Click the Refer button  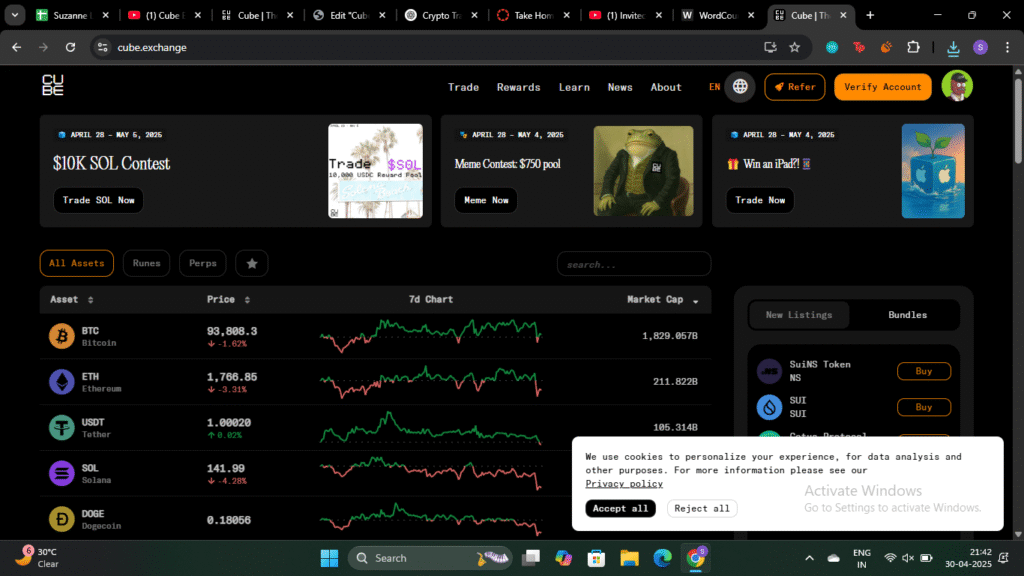coord(795,87)
